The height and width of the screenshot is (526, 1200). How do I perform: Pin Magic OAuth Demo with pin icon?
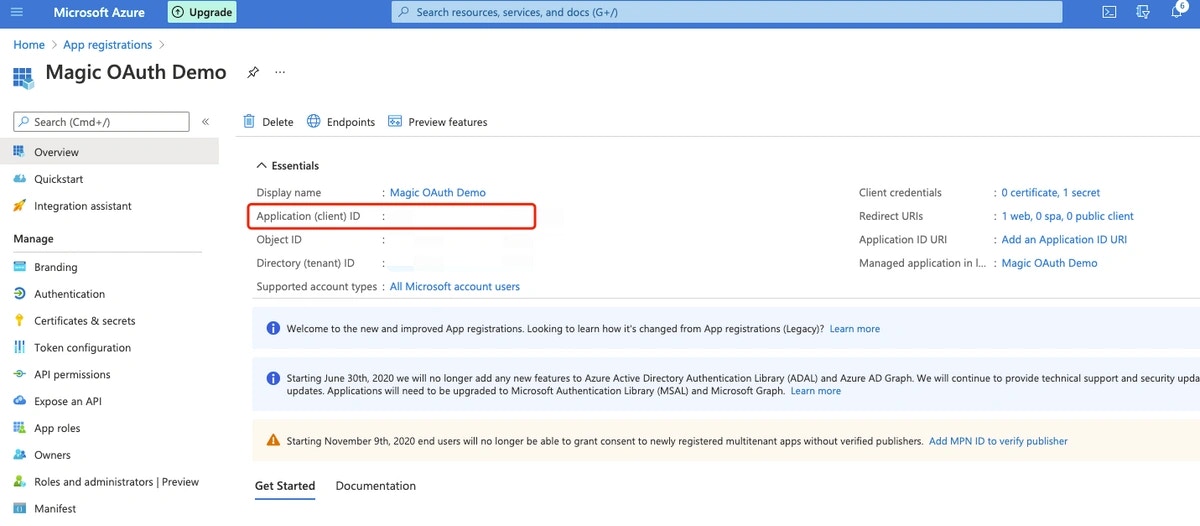tap(253, 73)
